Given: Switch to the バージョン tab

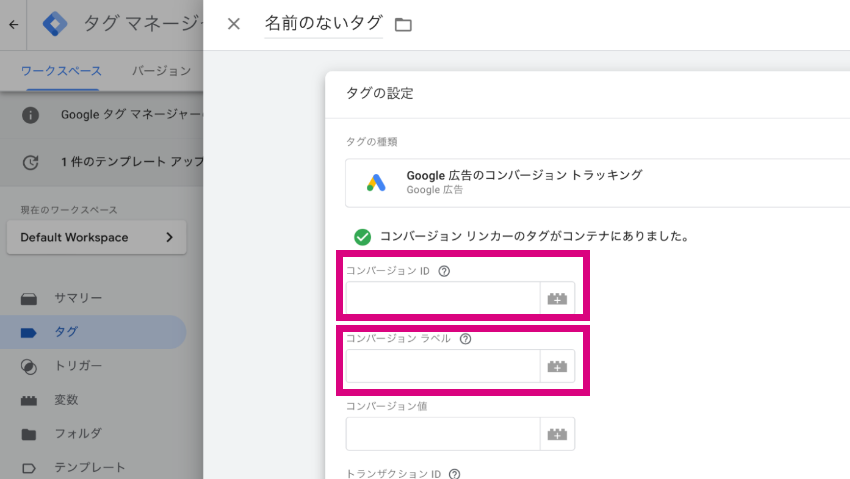Looking at the screenshot, I should tap(162, 70).
